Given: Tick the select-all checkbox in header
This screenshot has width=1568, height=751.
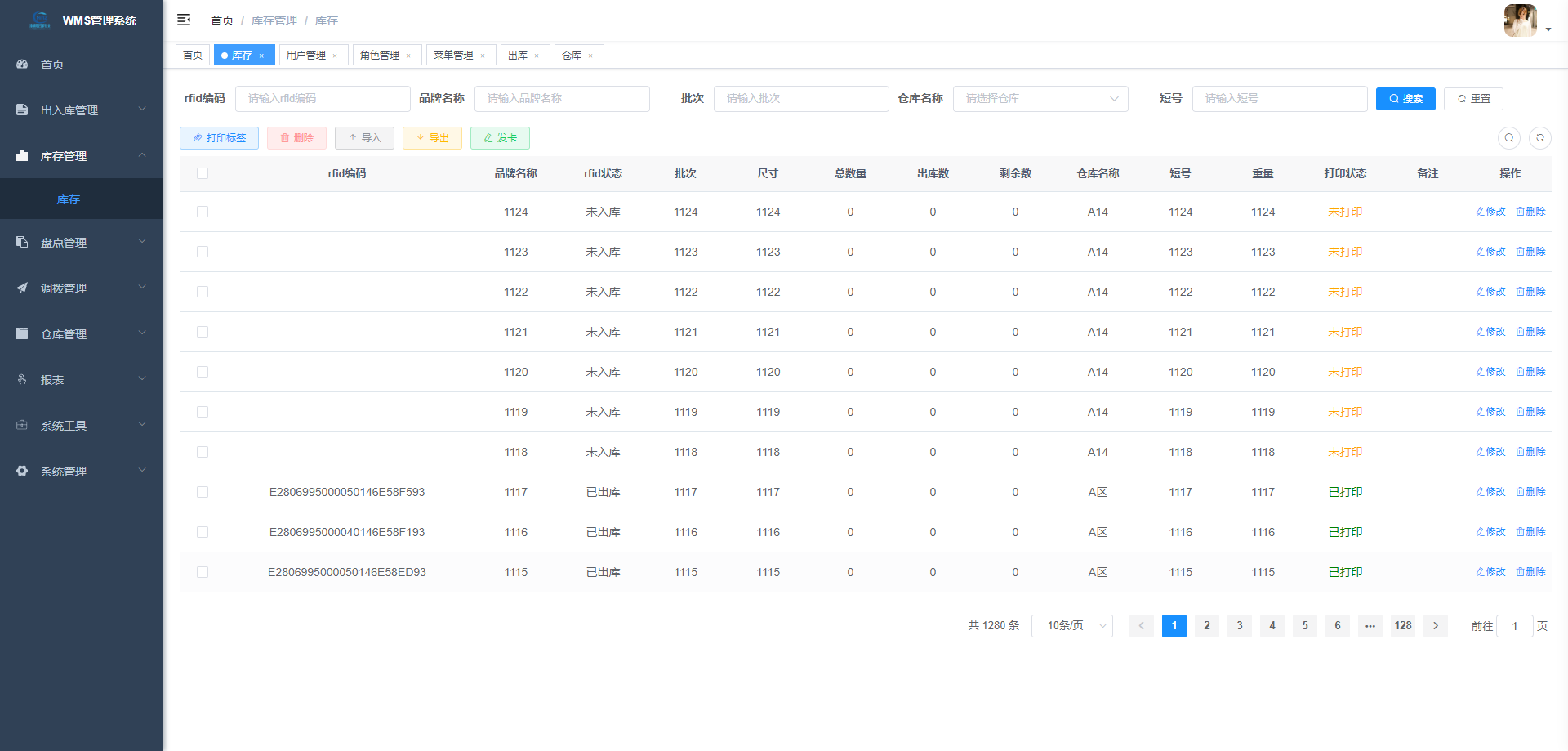Looking at the screenshot, I should pyautogui.click(x=203, y=173).
